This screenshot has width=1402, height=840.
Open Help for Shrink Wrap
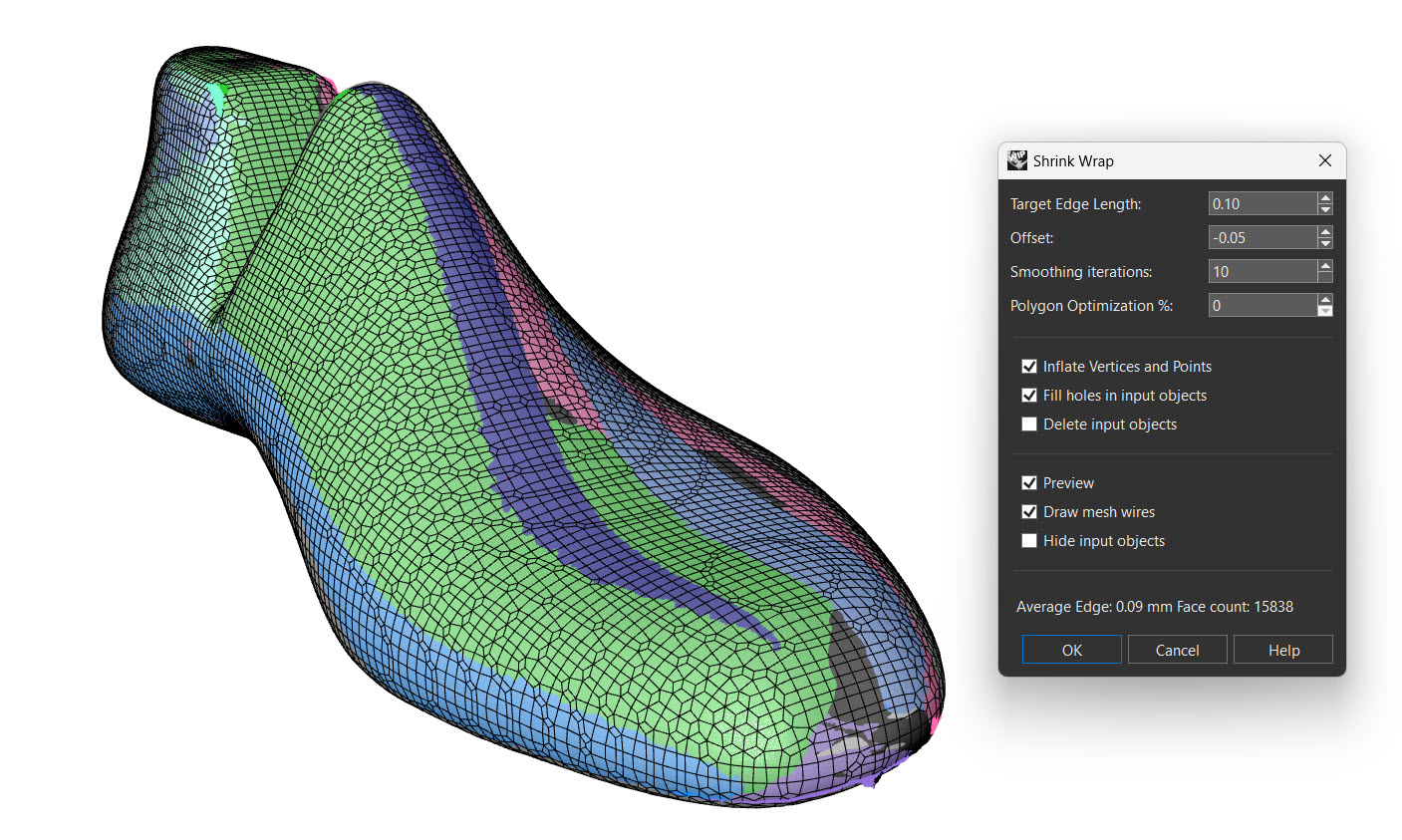tap(1282, 650)
